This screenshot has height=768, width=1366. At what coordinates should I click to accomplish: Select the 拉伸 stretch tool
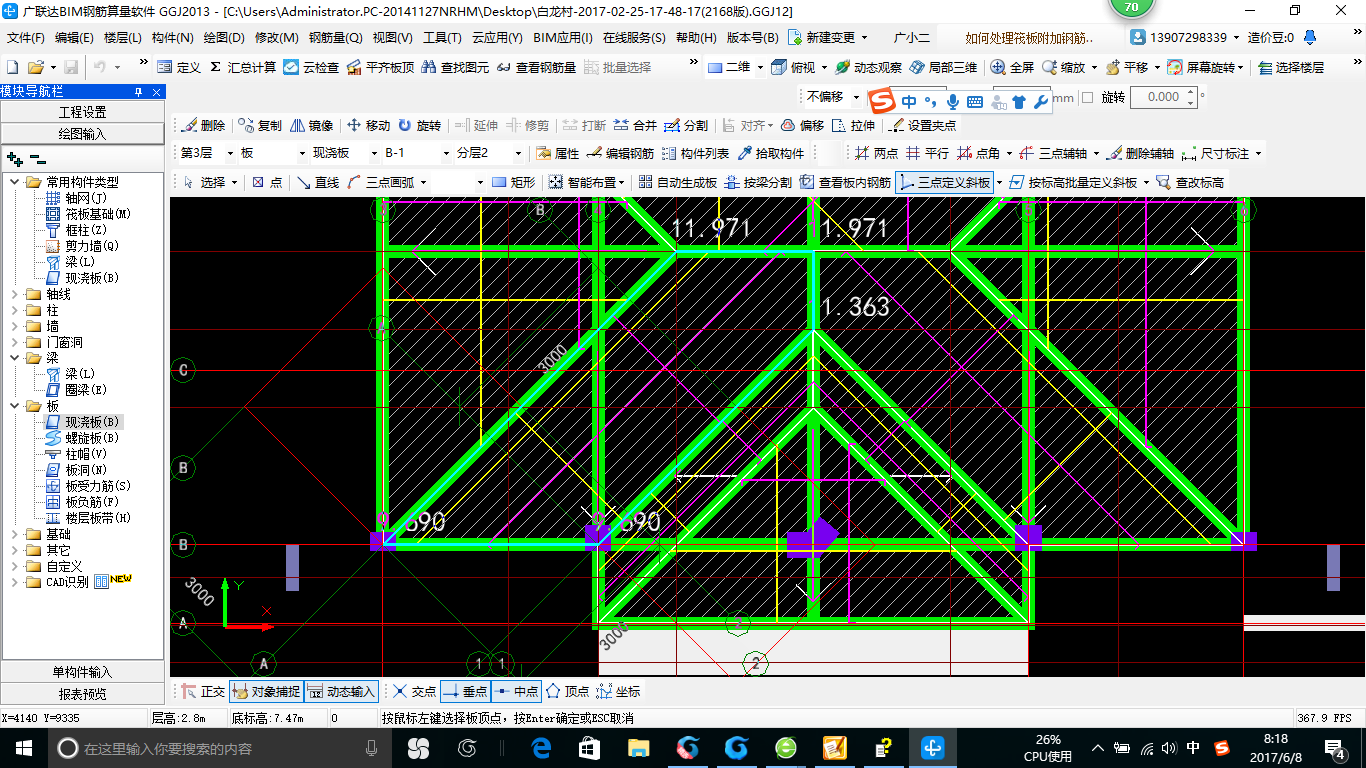(x=853, y=125)
